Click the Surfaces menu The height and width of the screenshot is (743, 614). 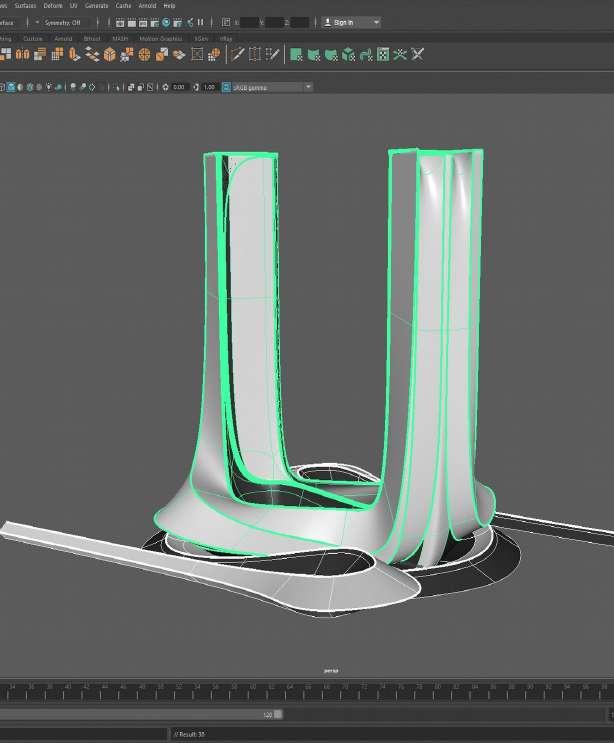(x=25, y=5)
